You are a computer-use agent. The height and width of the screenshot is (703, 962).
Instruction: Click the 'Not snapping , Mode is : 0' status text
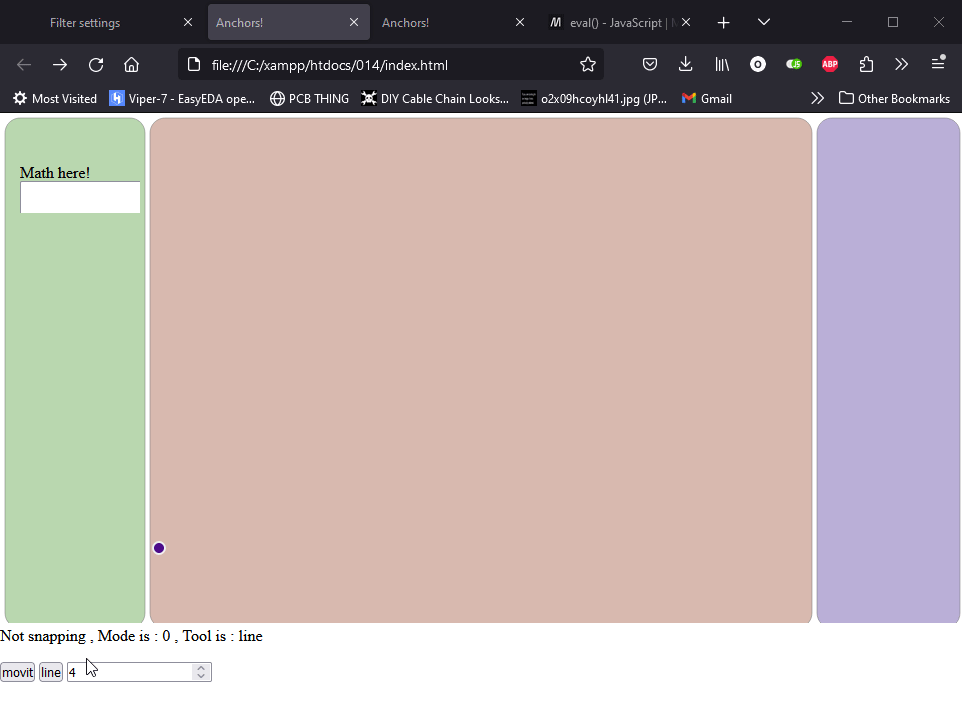(x=85, y=636)
